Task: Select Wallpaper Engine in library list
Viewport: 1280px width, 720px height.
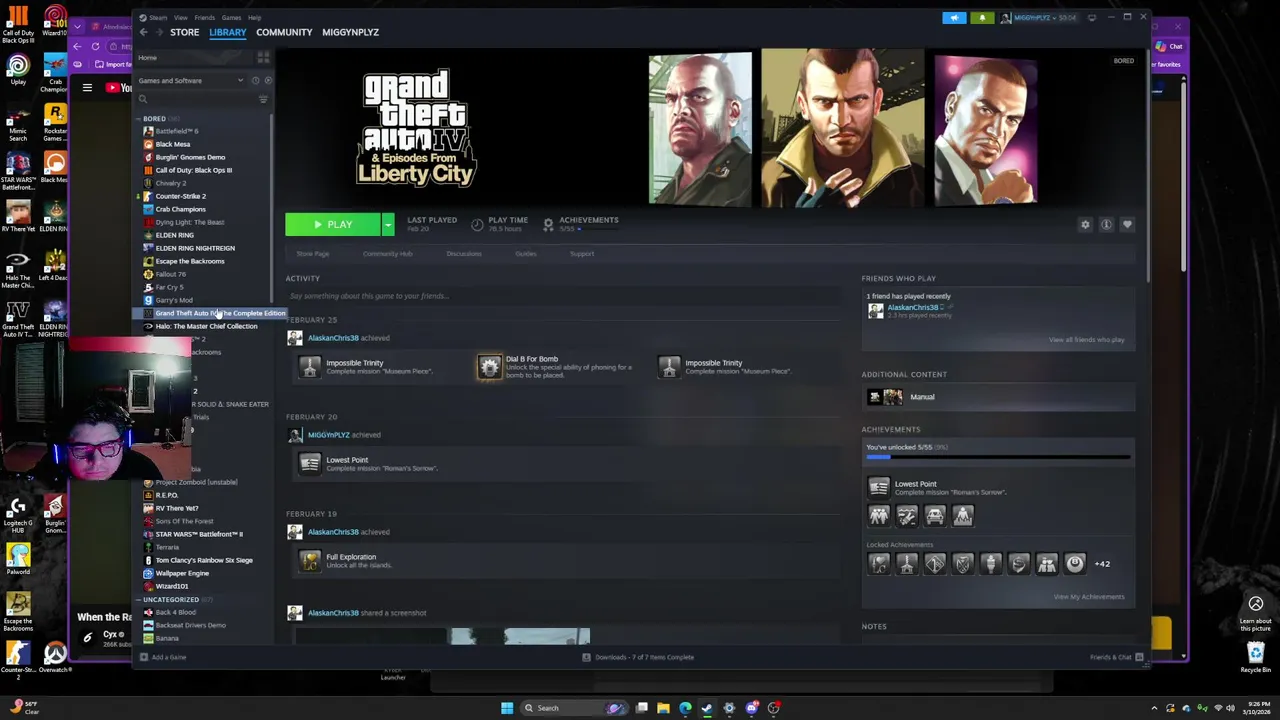Action: click(x=182, y=573)
